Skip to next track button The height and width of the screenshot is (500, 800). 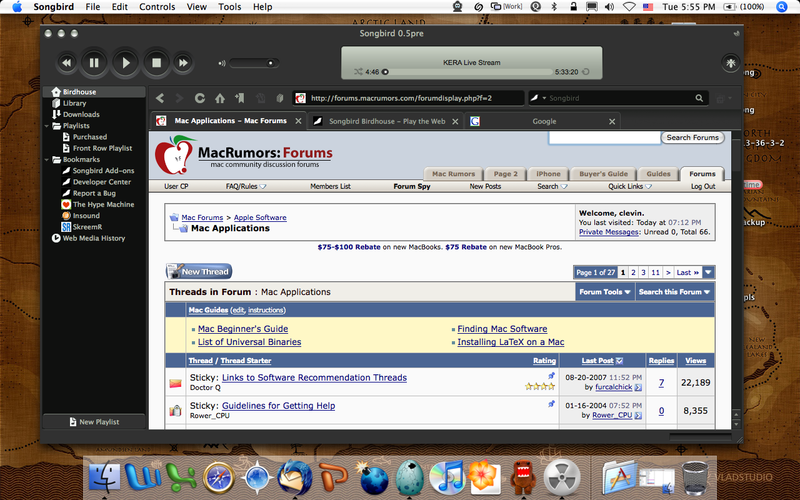coord(183,63)
